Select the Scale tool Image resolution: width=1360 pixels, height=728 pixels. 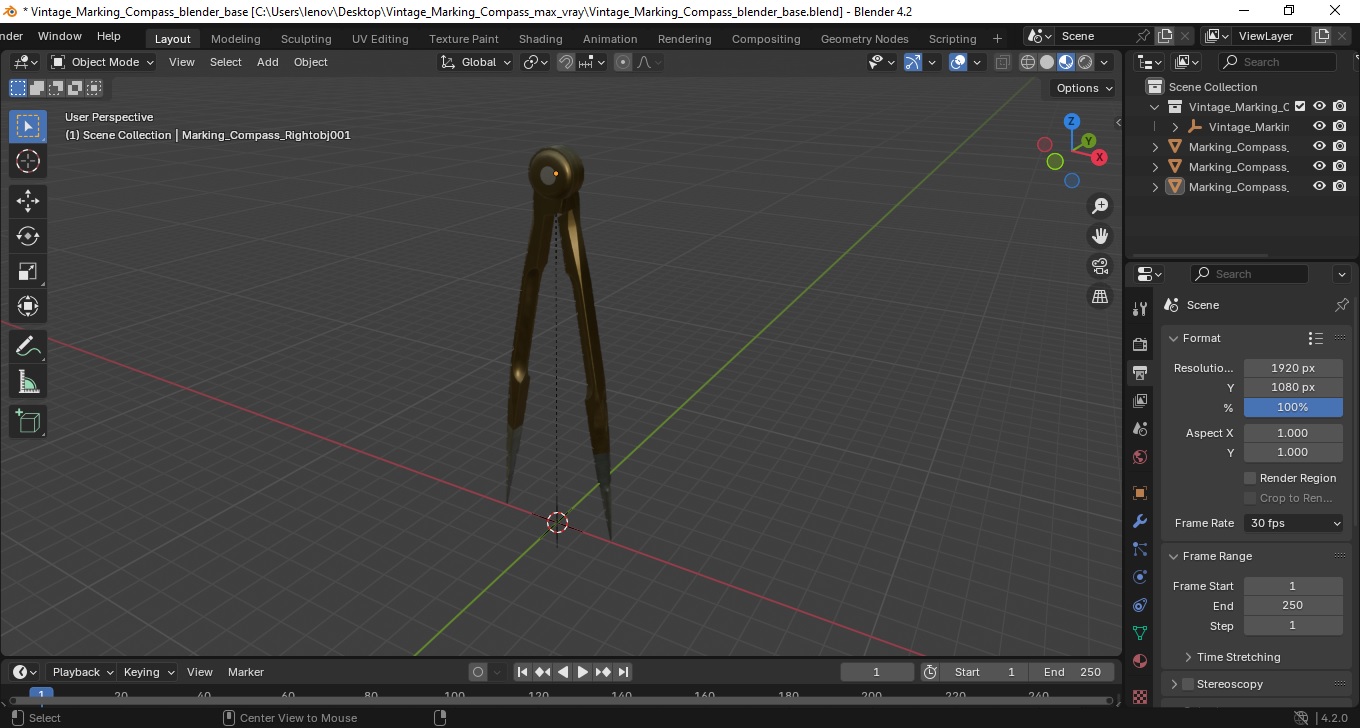click(x=28, y=271)
